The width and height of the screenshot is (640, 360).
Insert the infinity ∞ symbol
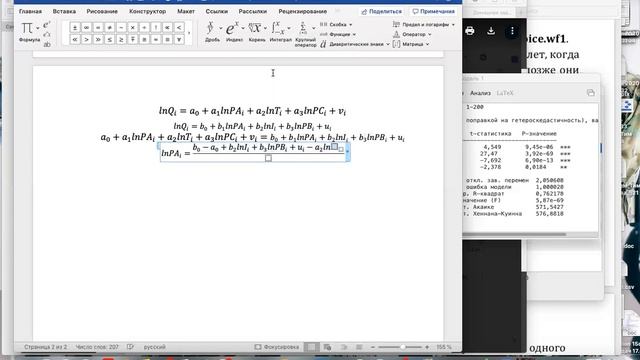pos(86,28)
